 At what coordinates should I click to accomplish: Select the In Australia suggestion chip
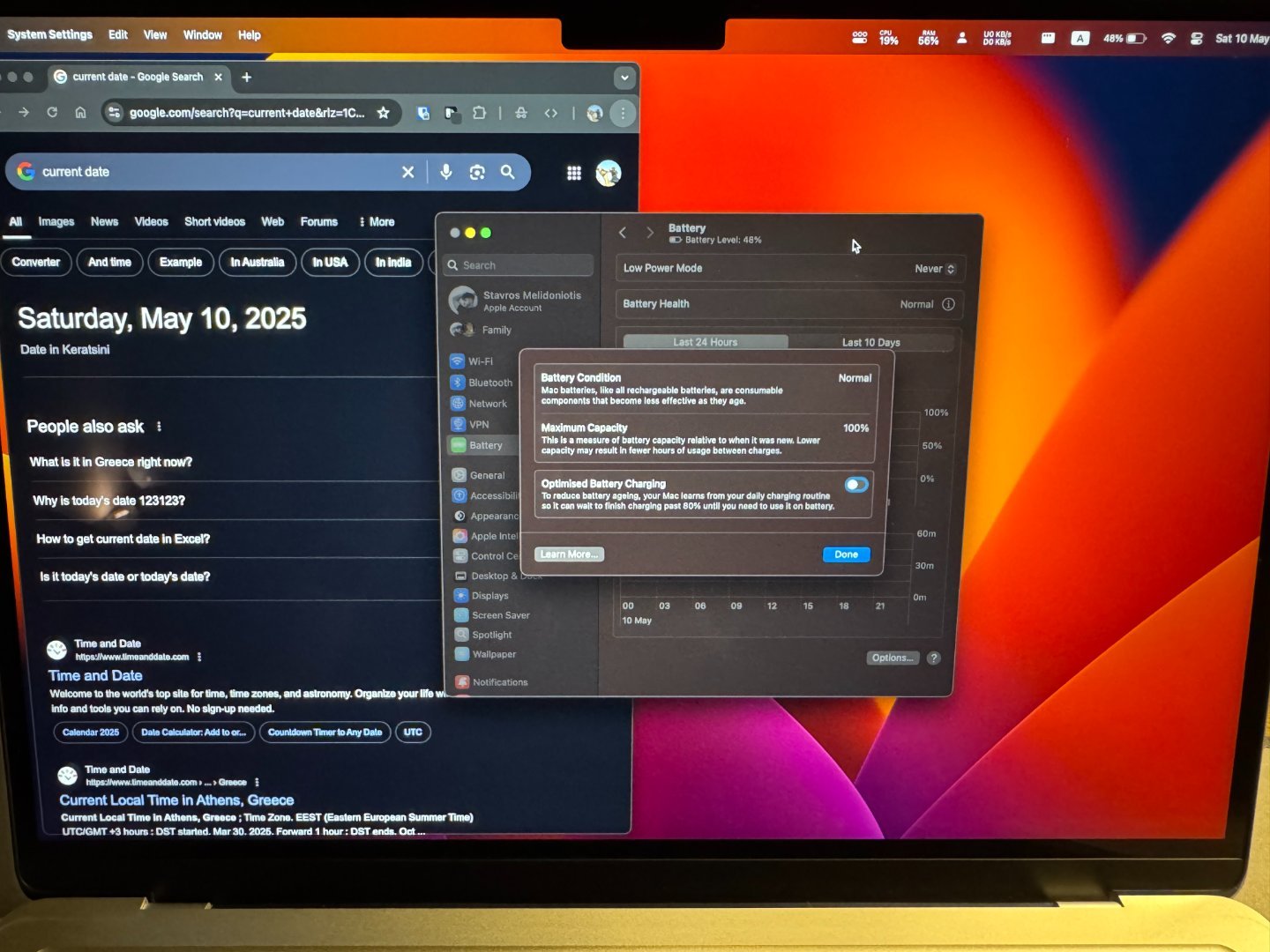pos(257,262)
